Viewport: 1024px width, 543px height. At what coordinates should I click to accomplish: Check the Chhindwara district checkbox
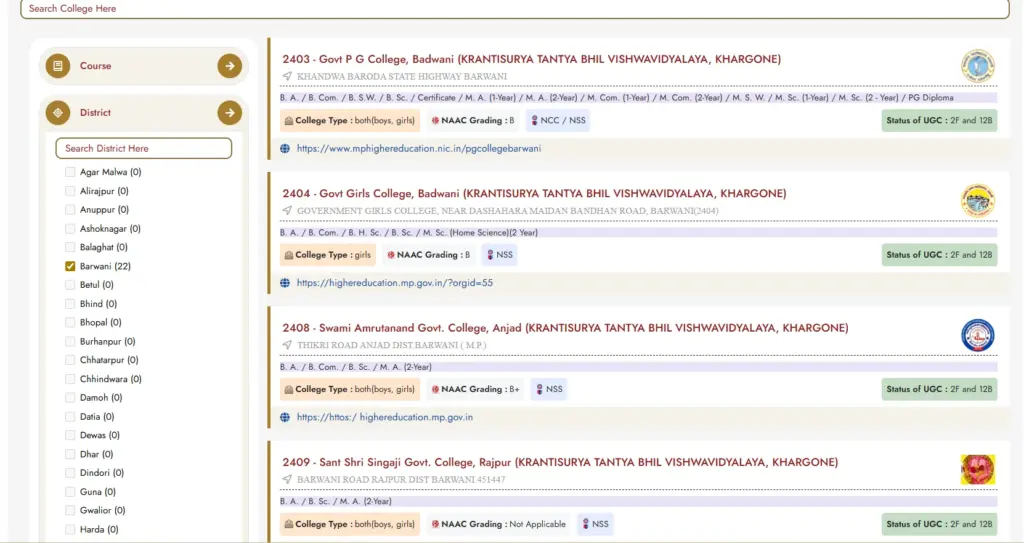tap(70, 379)
